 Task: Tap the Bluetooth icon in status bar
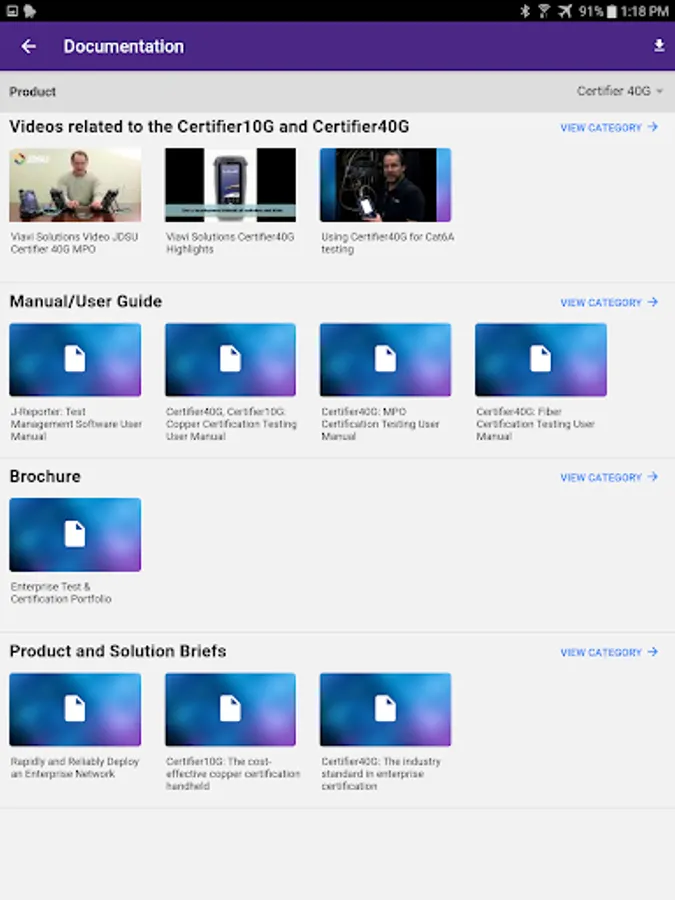tap(525, 11)
